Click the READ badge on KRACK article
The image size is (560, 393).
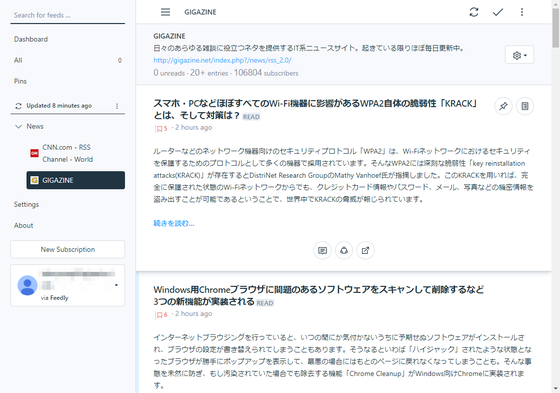click(x=251, y=117)
